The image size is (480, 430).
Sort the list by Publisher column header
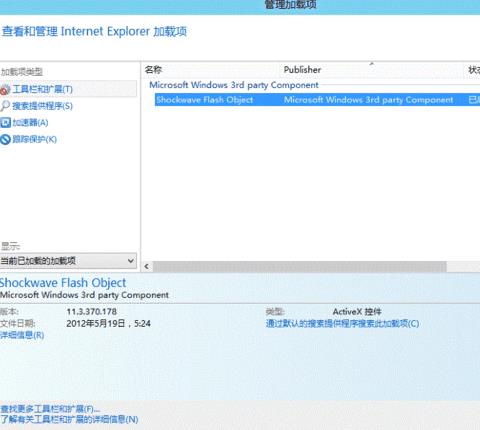[302, 70]
